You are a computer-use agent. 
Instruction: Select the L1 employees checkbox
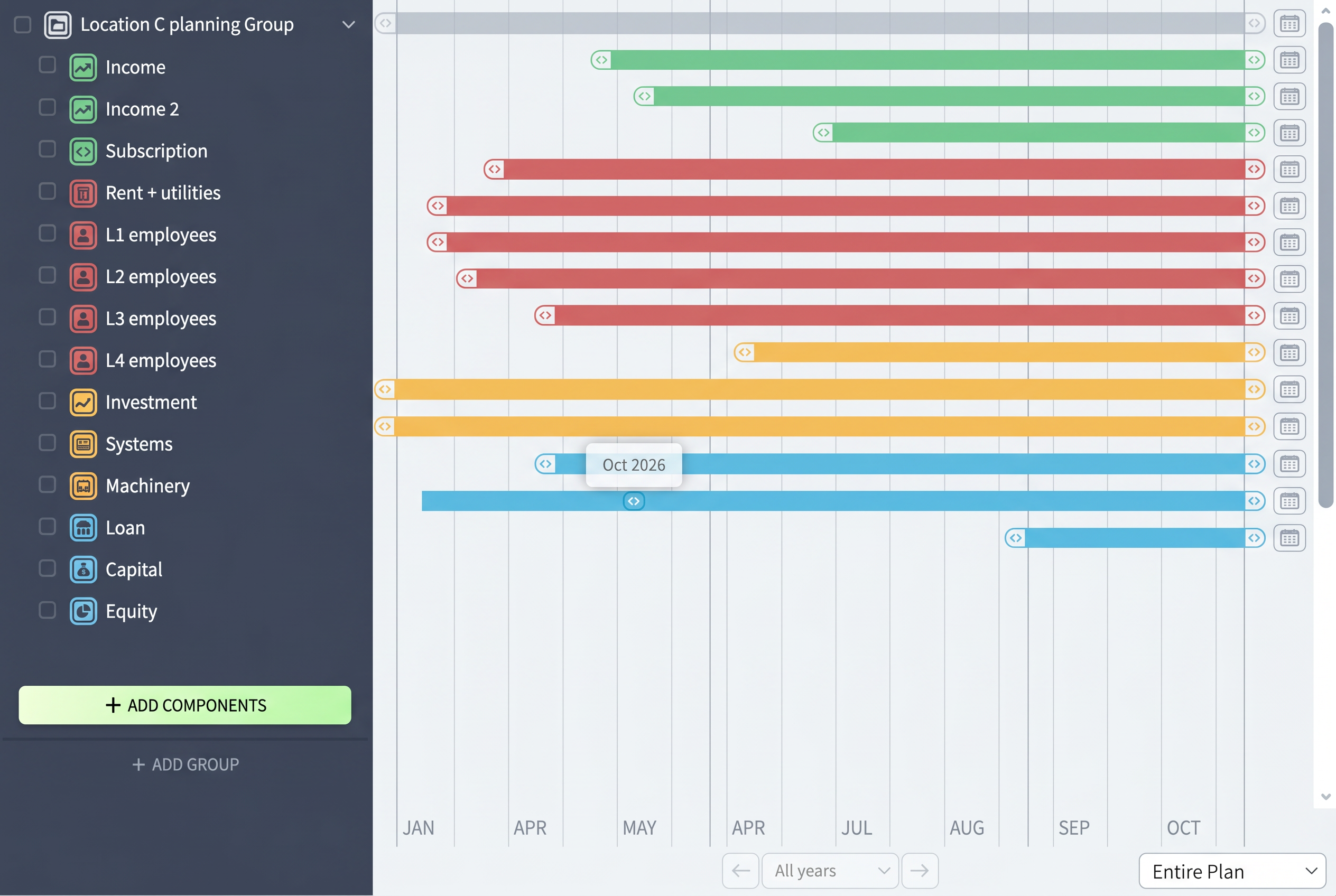click(x=48, y=232)
